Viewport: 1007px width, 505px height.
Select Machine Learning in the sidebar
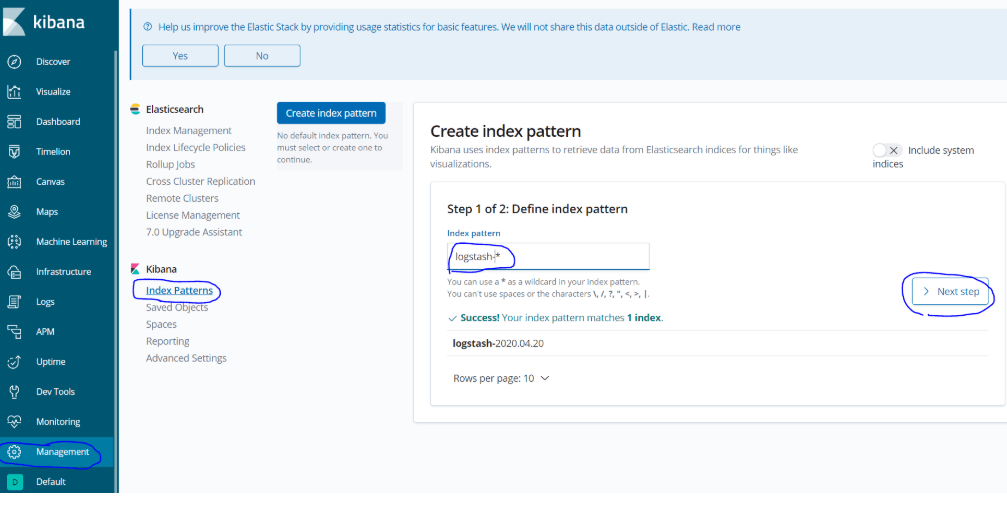click(71, 242)
